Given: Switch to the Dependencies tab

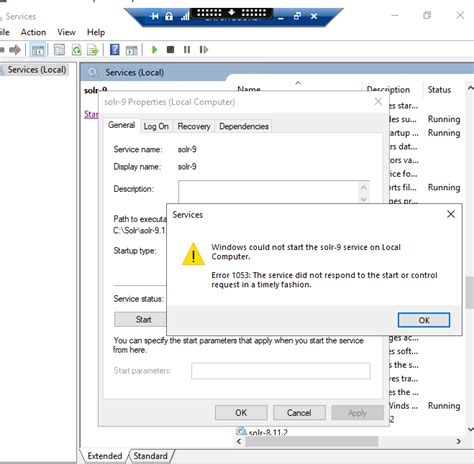Looking at the screenshot, I should (244, 126).
